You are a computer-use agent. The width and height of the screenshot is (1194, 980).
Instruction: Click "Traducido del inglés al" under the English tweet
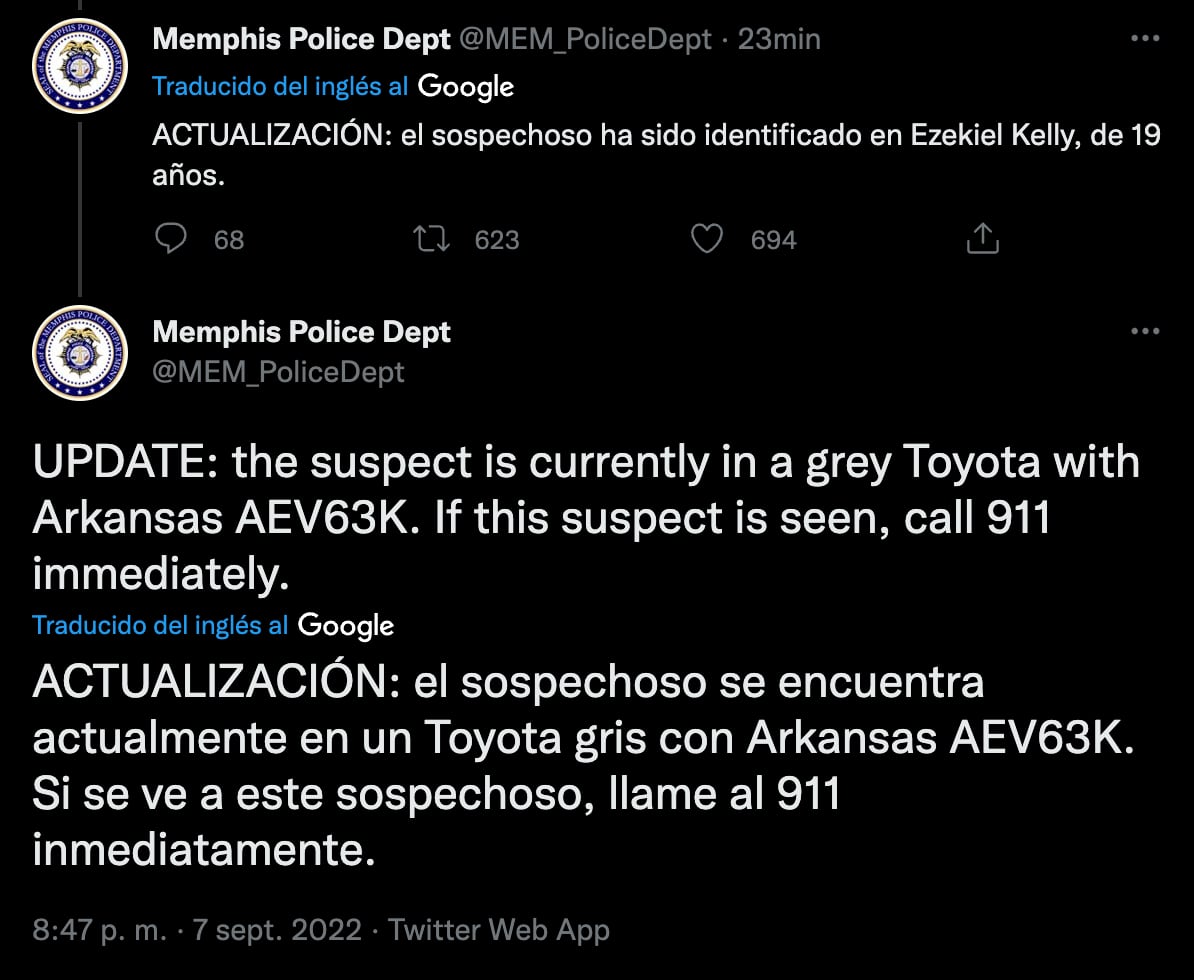160,626
